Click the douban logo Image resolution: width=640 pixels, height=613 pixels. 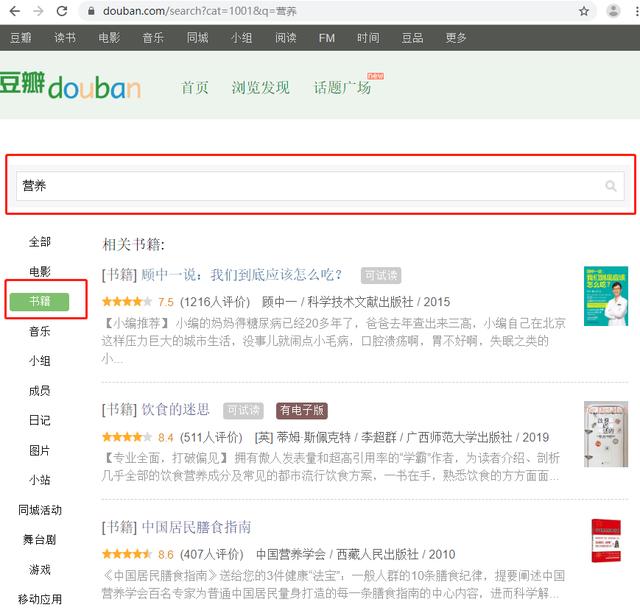pos(70,87)
